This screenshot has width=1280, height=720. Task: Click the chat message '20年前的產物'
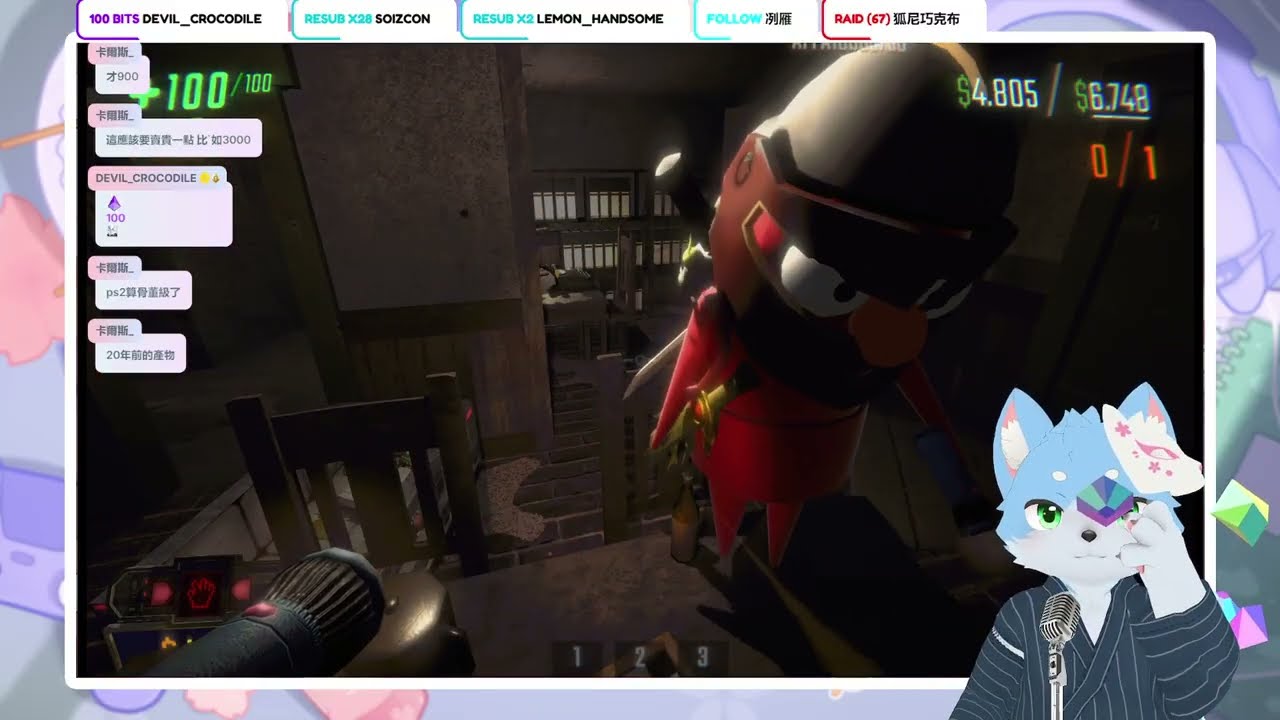[x=140, y=355]
